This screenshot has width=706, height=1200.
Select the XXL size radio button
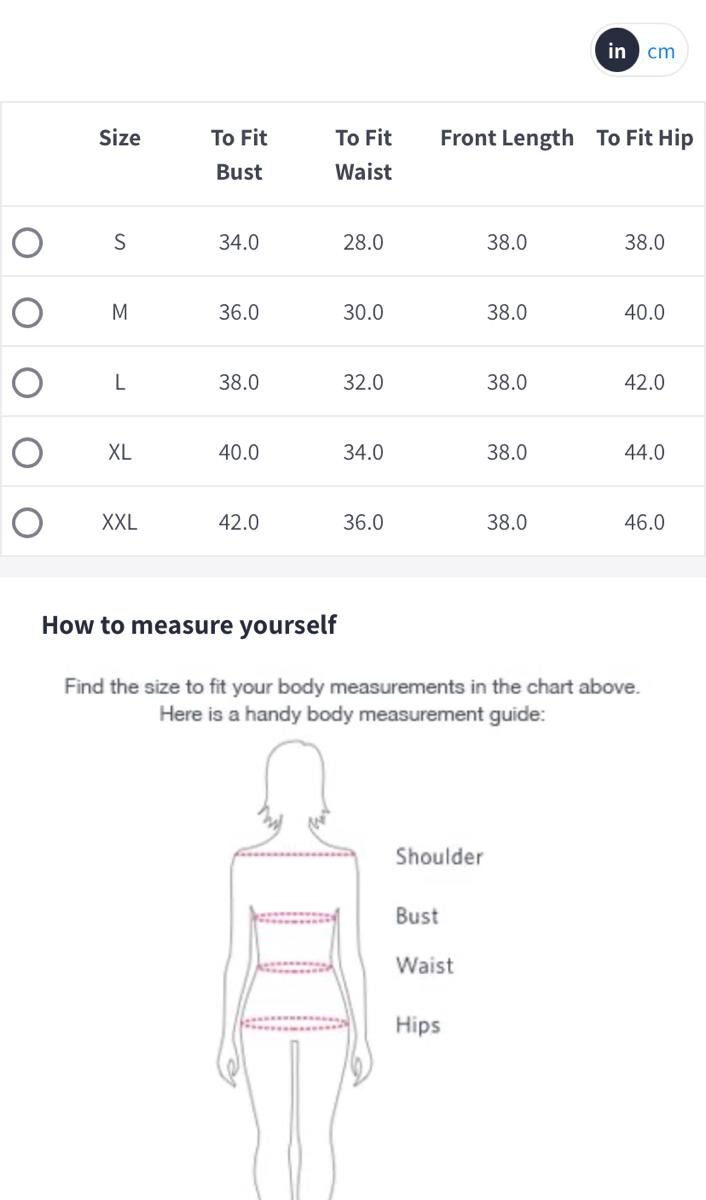pos(27,522)
